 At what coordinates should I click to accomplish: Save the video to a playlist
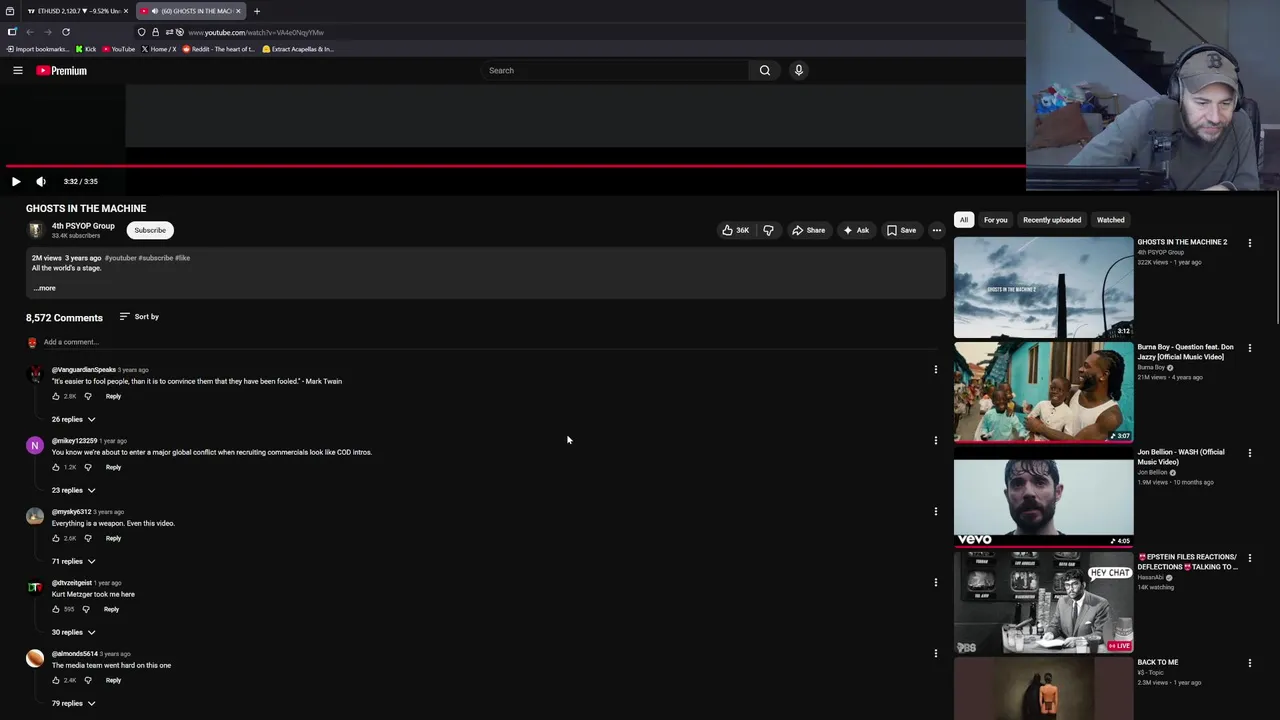pos(900,230)
